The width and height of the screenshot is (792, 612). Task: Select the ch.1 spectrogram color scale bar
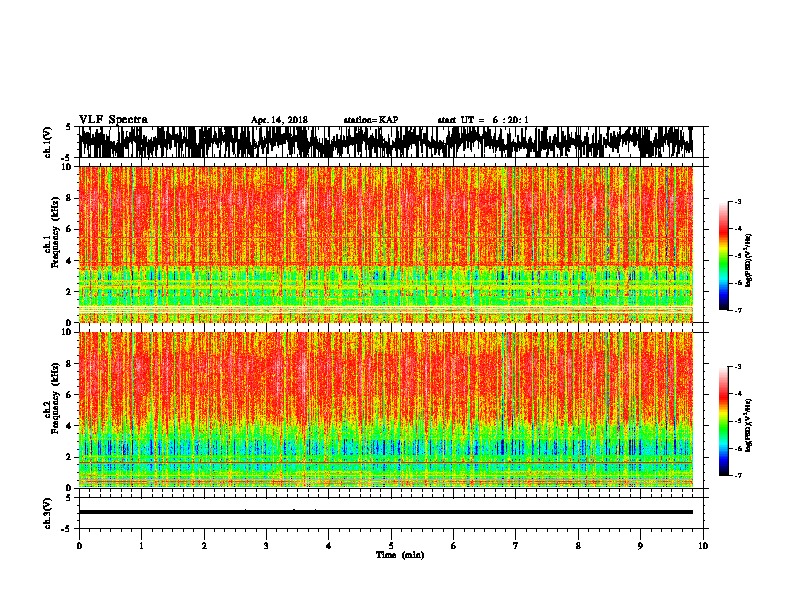pyautogui.click(x=723, y=255)
